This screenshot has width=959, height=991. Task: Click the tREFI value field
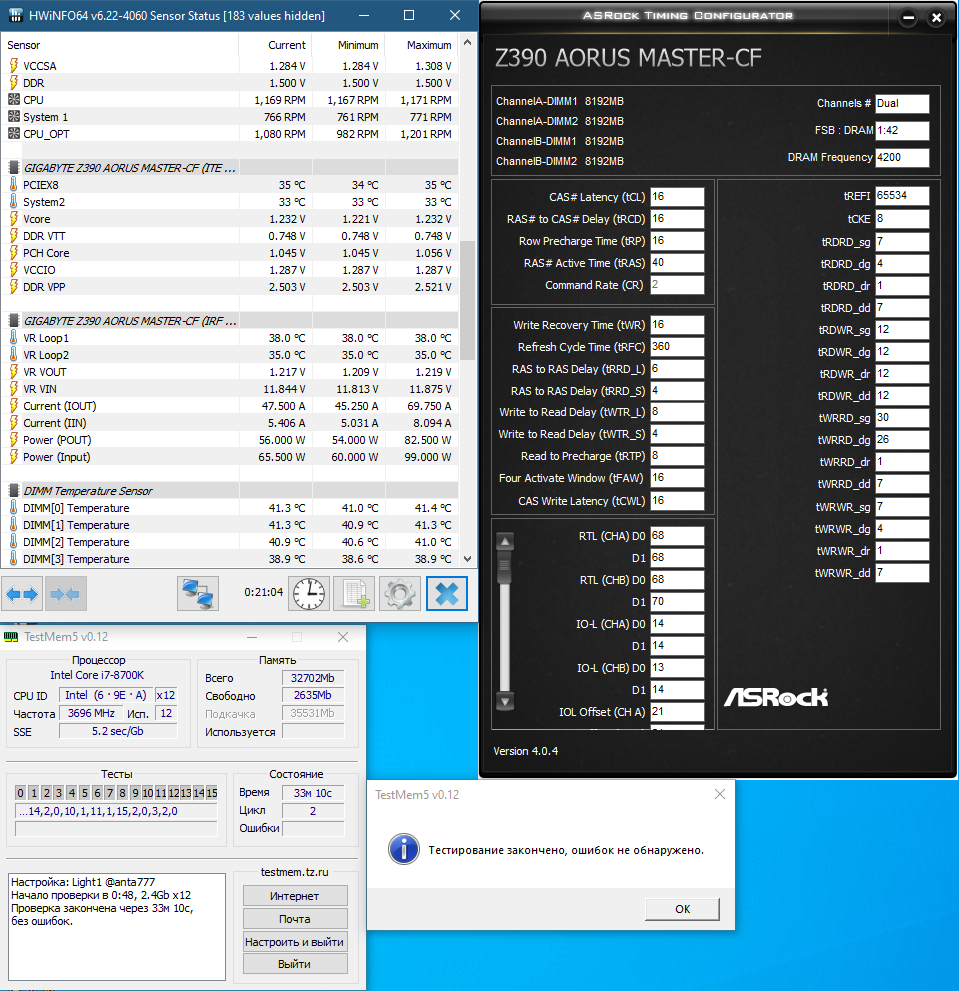[902, 195]
